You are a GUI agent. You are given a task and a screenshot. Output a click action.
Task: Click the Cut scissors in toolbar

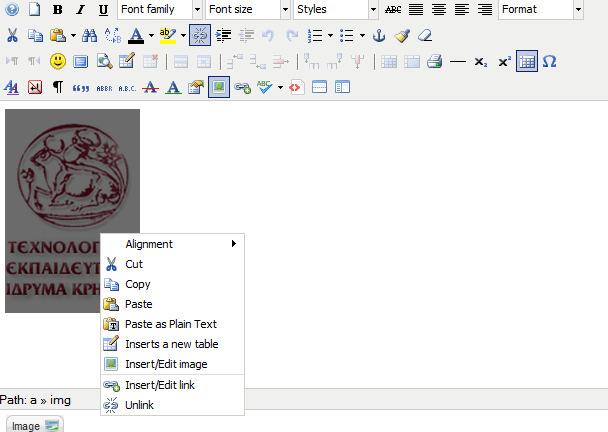coord(12,35)
